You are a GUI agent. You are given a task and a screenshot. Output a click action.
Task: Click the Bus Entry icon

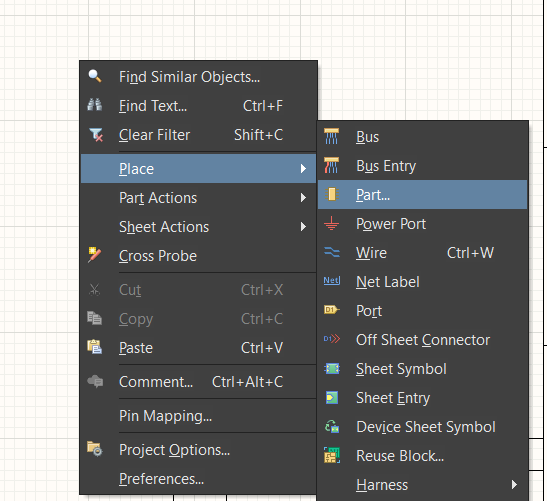coord(331,165)
